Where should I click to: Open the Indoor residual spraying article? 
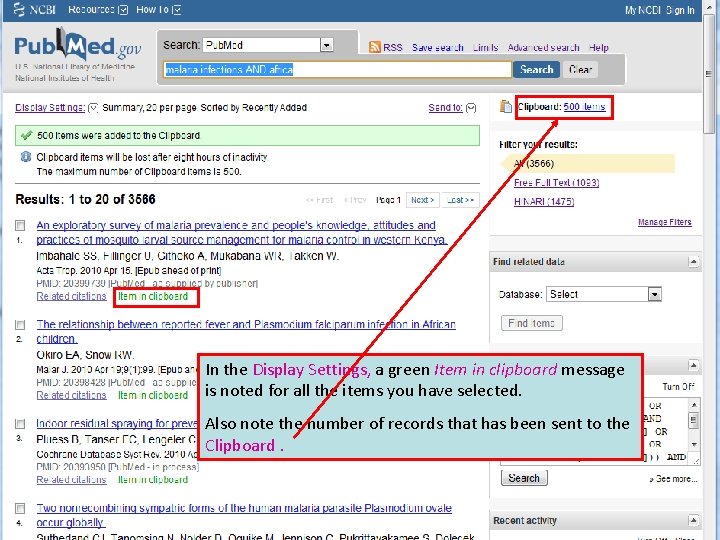(x=117, y=423)
